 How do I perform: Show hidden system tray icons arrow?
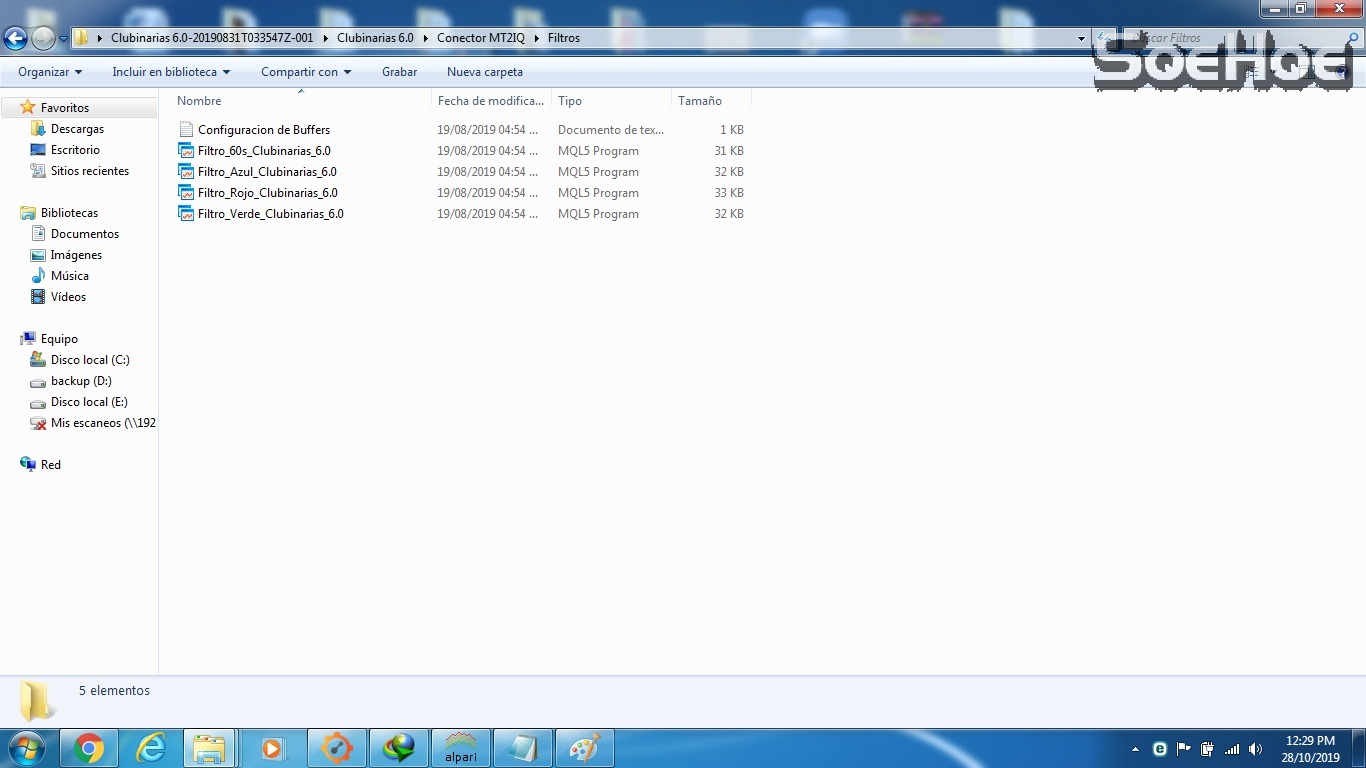tap(1135, 749)
